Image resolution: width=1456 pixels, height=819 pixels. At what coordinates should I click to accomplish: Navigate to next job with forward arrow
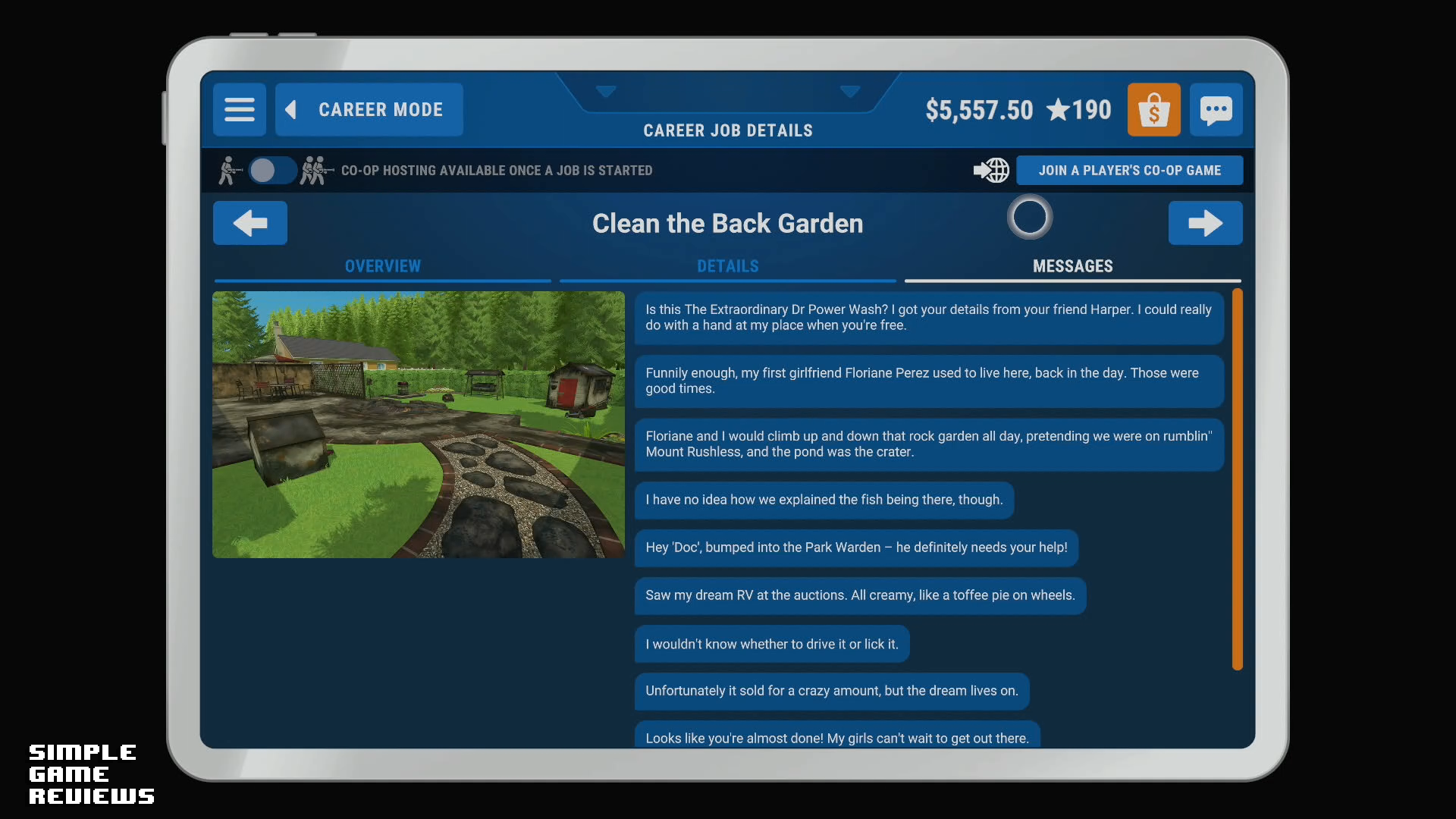(1206, 222)
